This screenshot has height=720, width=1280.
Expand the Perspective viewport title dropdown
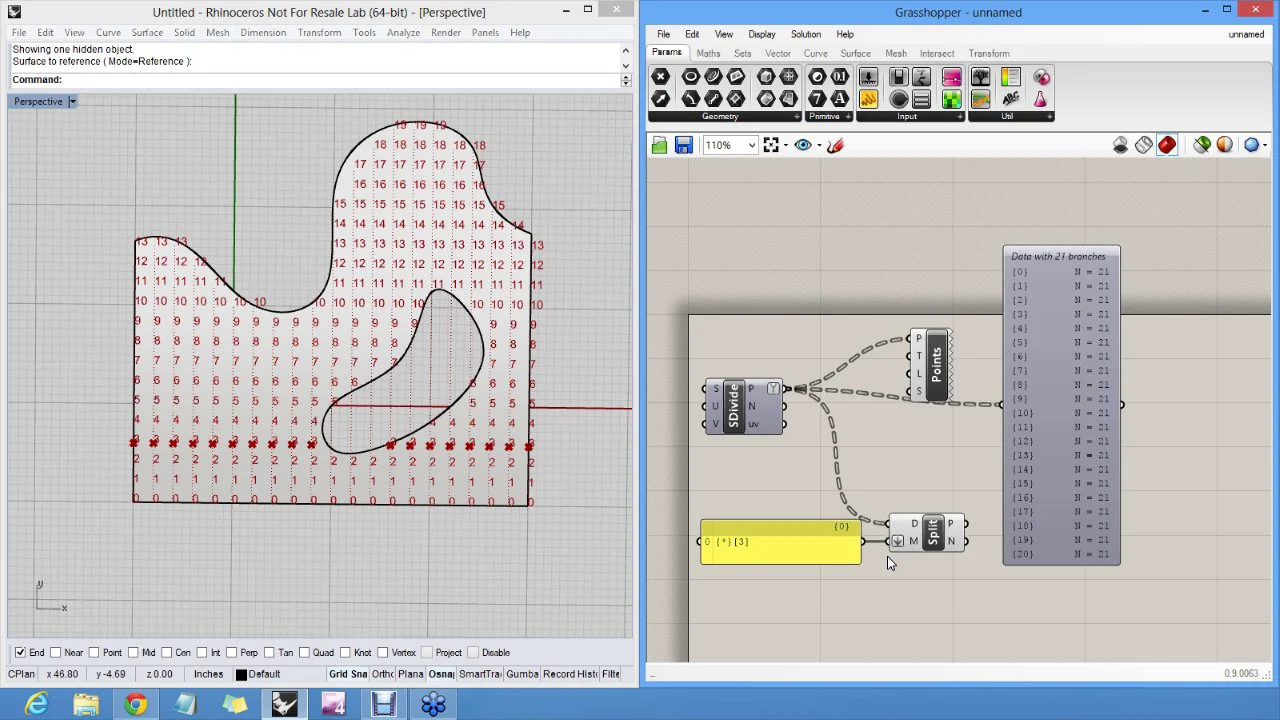[x=72, y=102]
